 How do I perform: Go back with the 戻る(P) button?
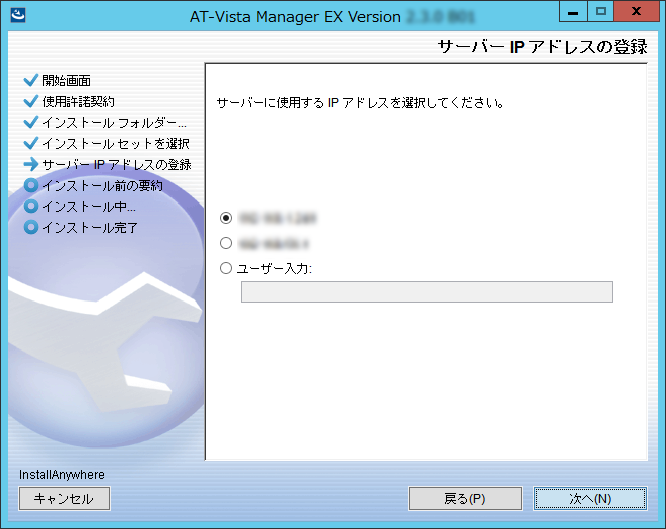pyautogui.click(x=465, y=498)
